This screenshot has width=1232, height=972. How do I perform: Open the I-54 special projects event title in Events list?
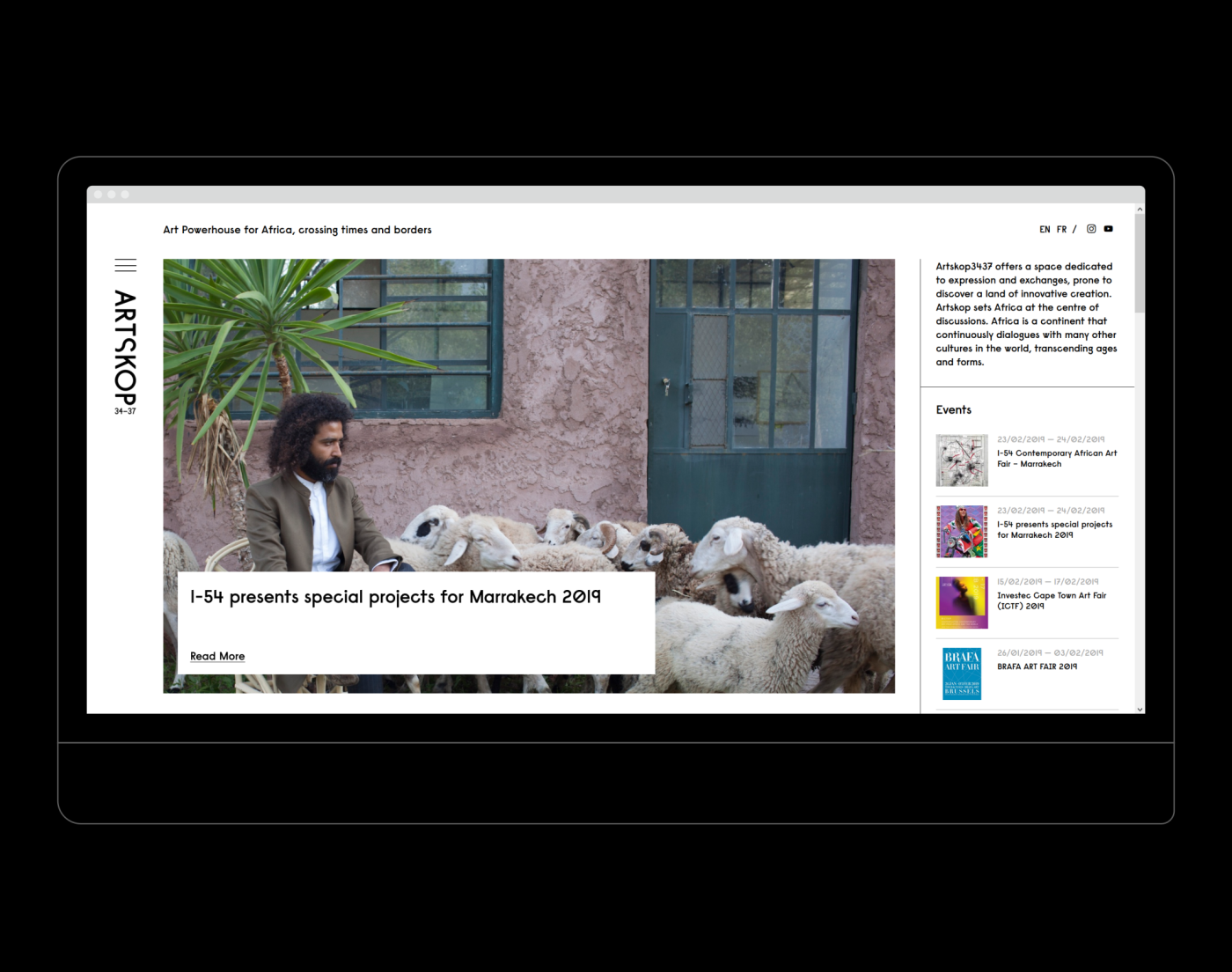[x=1054, y=529]
